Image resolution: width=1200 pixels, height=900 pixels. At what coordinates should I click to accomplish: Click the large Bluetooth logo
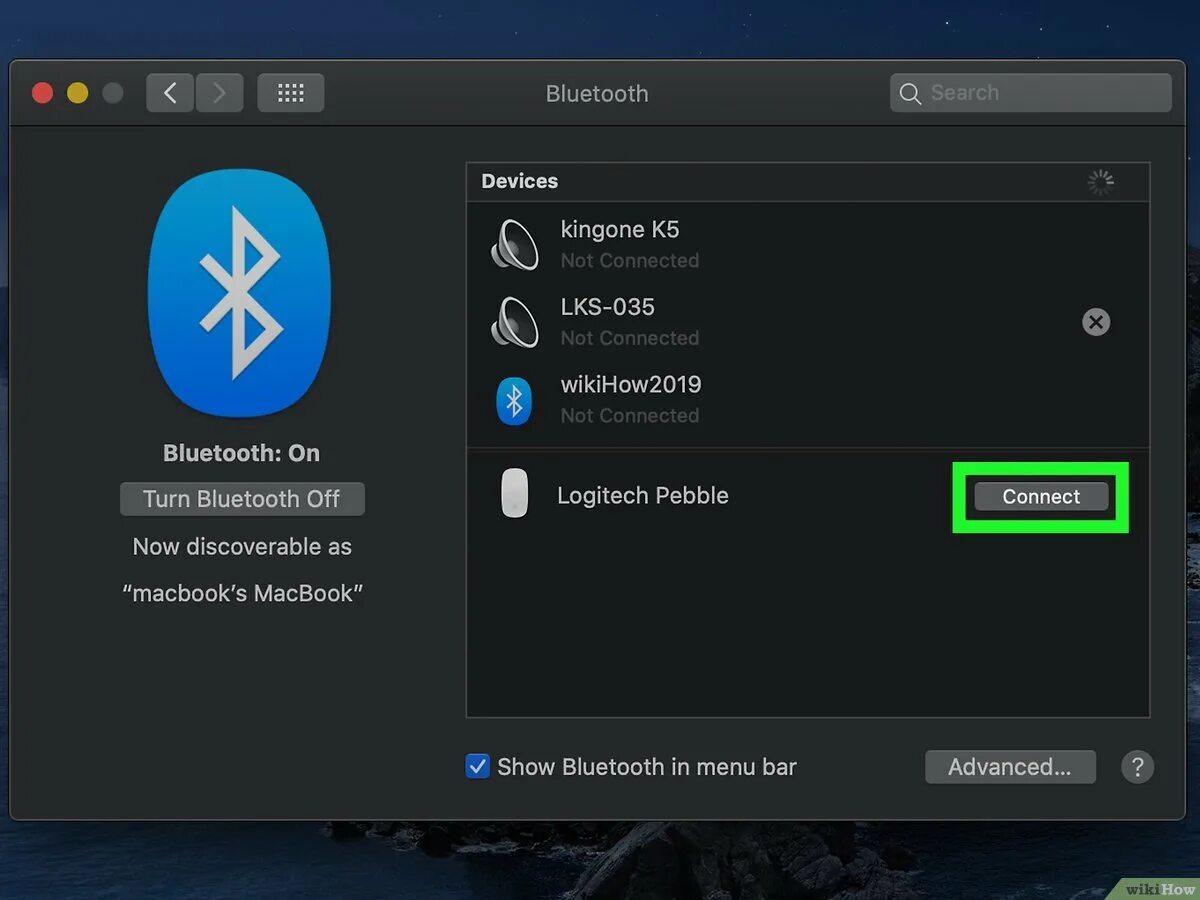click(x=240, y=292)
